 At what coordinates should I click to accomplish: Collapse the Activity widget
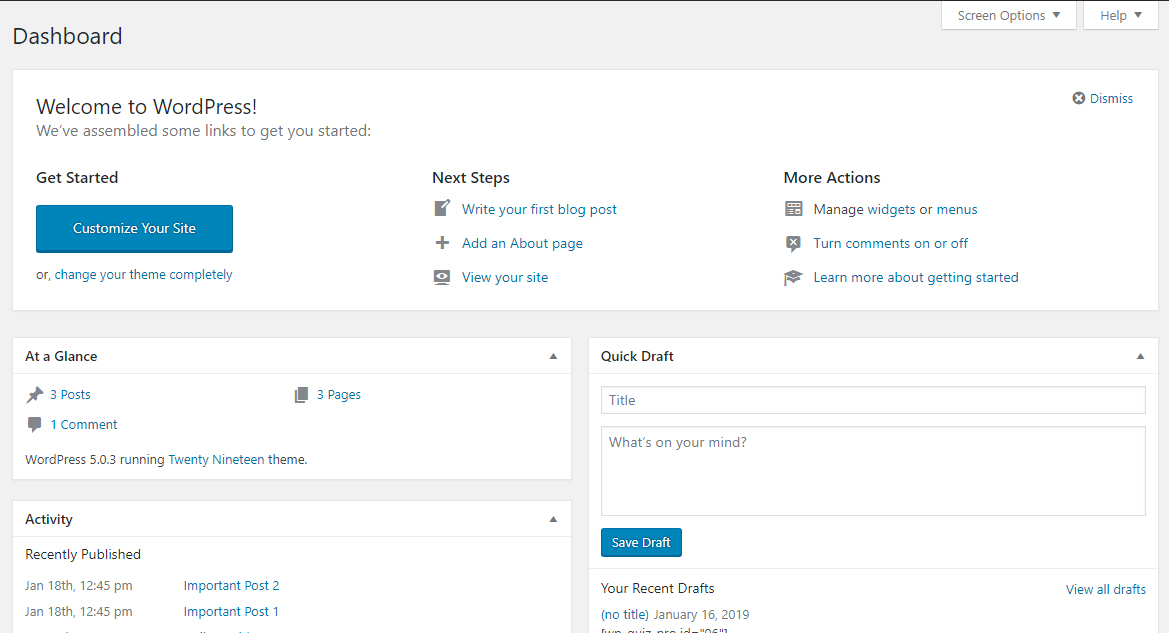(553, 519)
